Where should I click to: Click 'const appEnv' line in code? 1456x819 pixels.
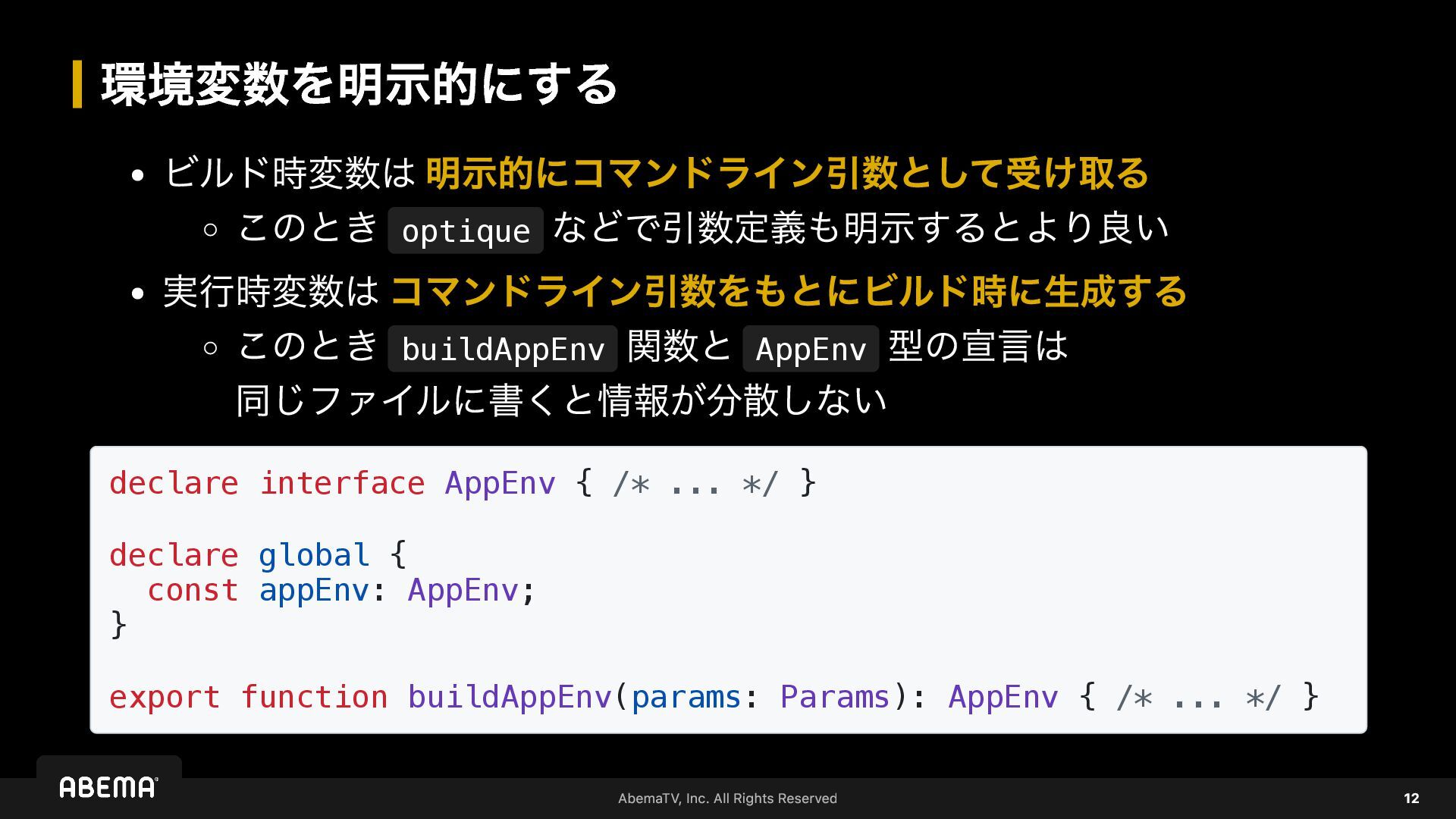pyautogui.click(x=341, y=590)
